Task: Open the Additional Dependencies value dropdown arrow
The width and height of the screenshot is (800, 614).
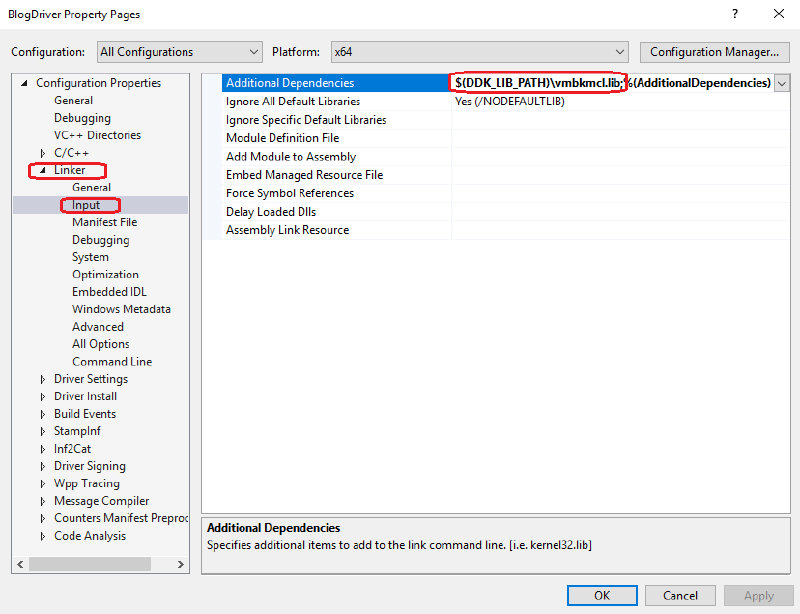Action: [781, 84]
